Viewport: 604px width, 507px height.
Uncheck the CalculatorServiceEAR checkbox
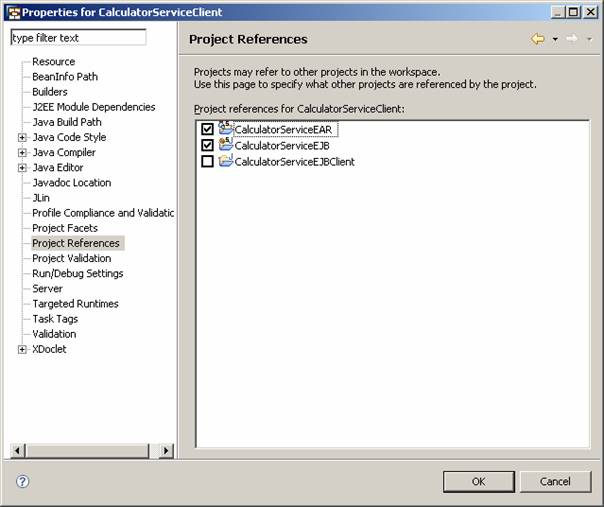click(x=207, y=129)
